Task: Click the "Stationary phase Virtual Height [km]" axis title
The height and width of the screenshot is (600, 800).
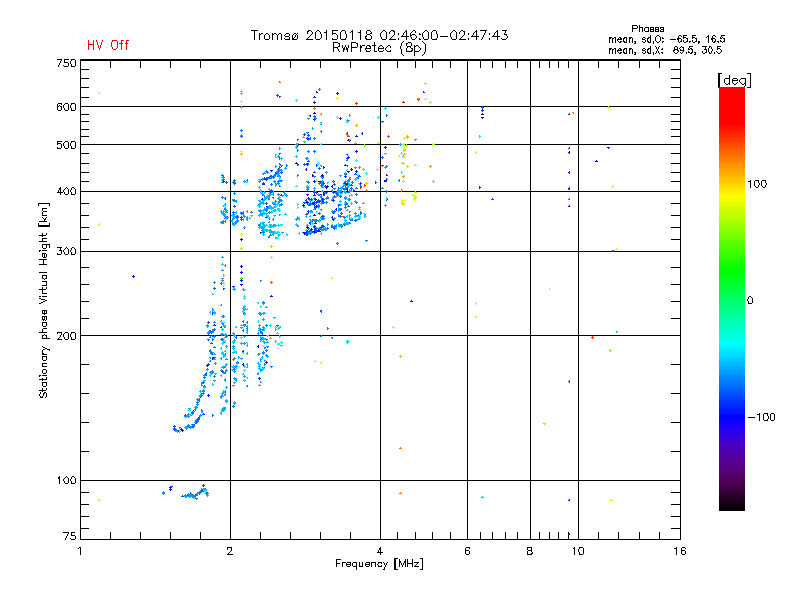Action: [x=43, y=300]
